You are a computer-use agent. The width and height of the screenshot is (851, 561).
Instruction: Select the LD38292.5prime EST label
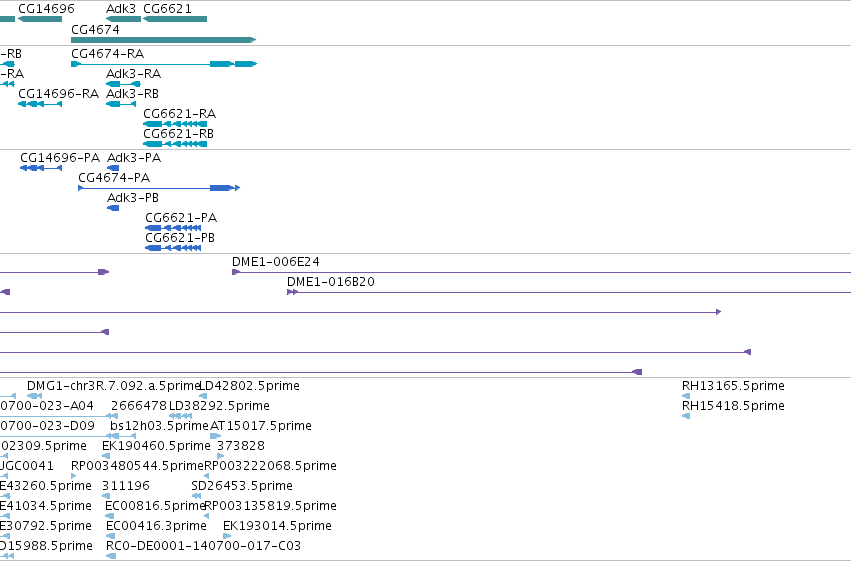tap(219, 406)
